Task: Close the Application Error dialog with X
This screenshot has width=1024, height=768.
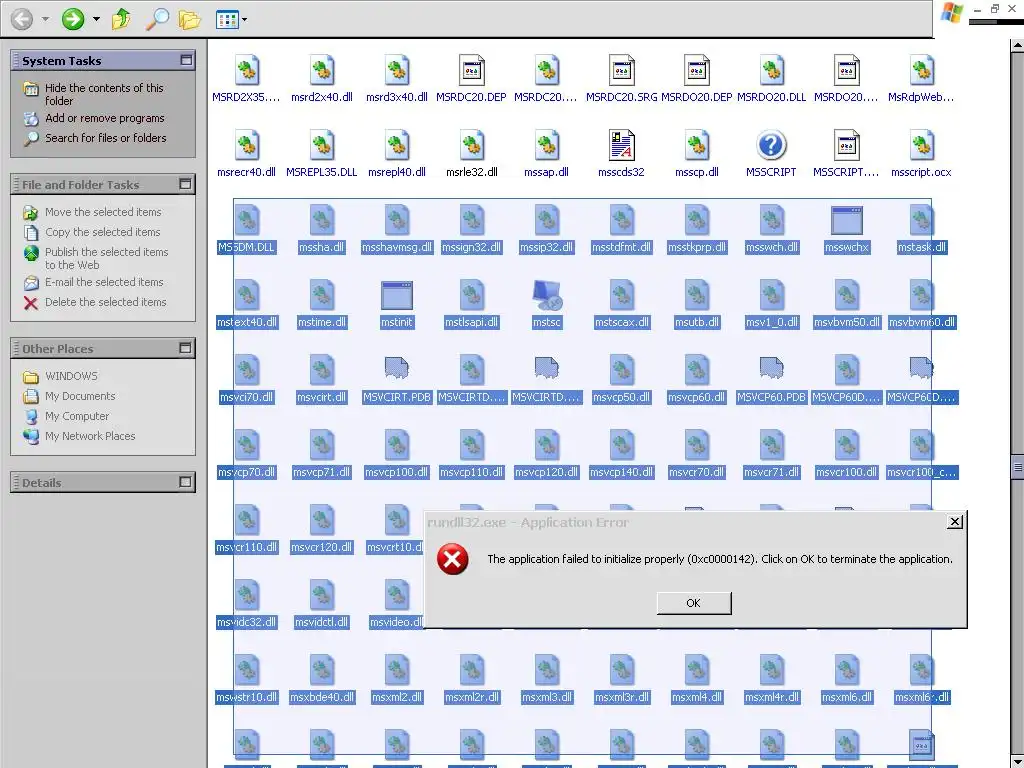Action: [954, 521]
